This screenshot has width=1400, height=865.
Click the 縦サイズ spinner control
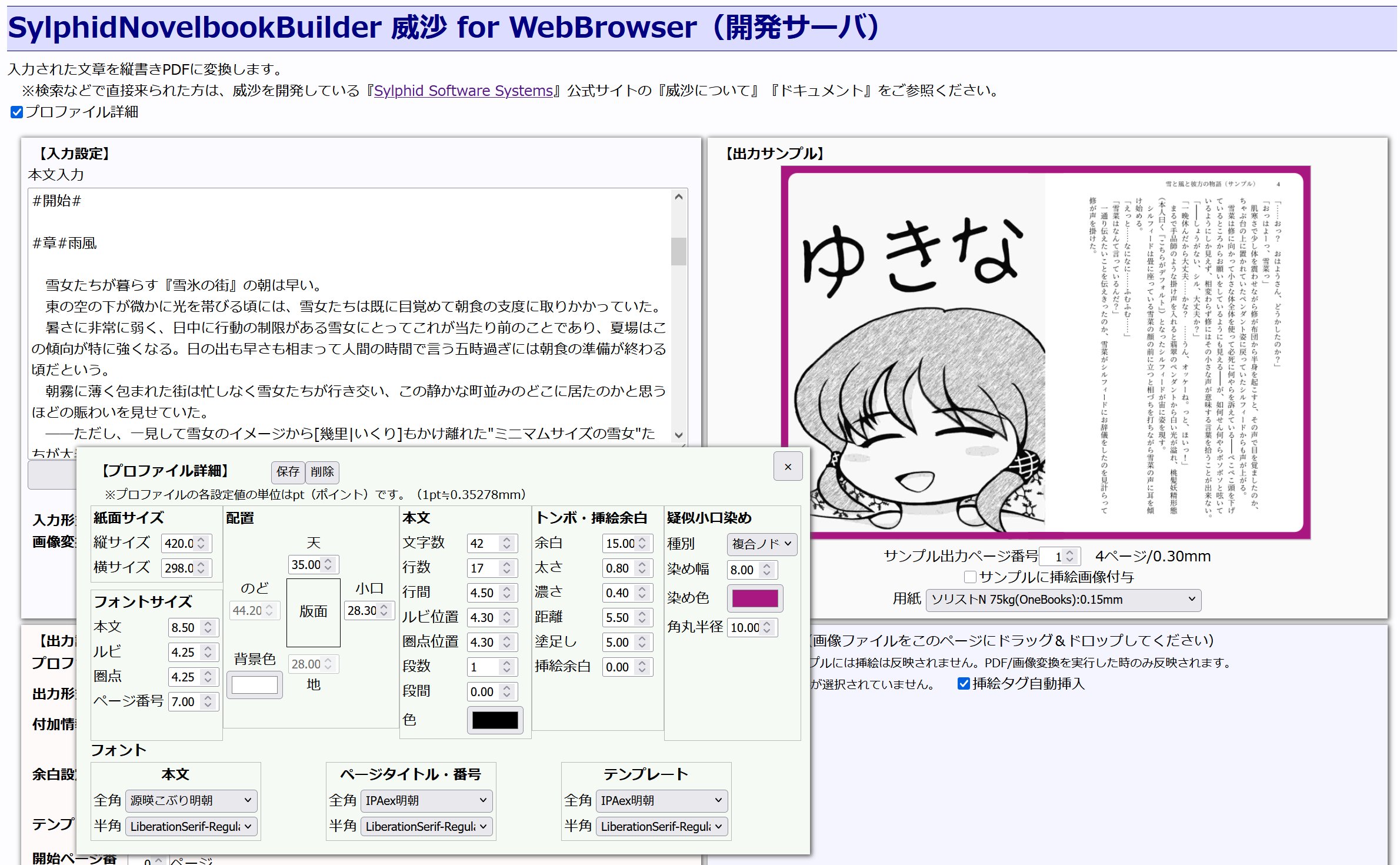click(x=201, y=543)
